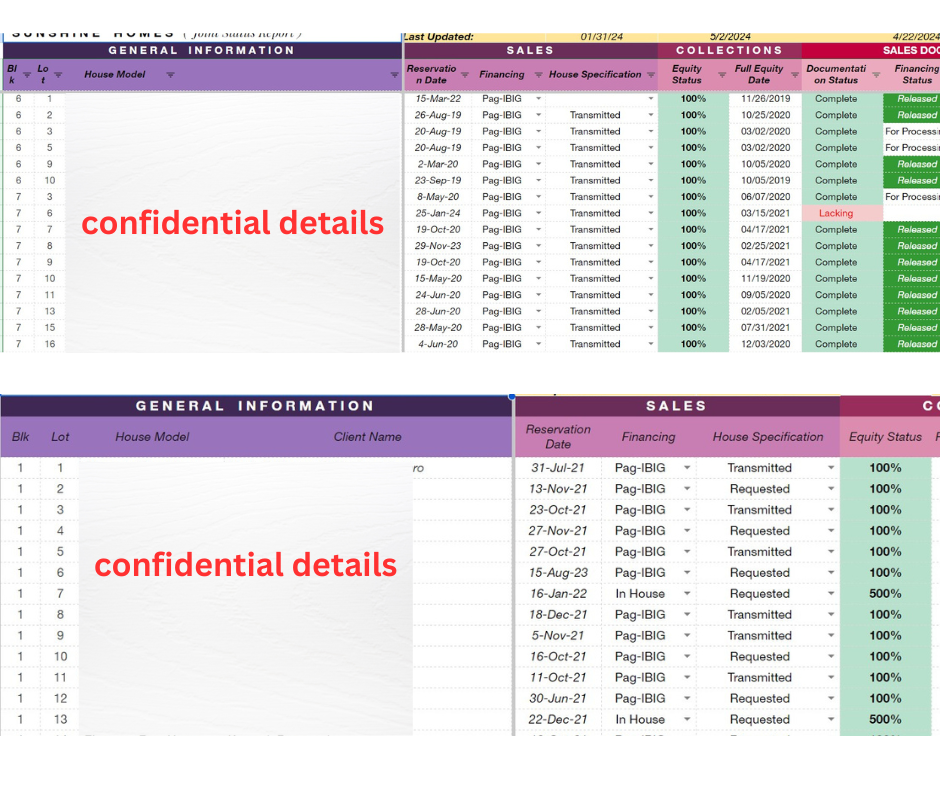Select the For Processing cell in 8-May-20 row
Screen dimensions: 940x788
pos(912,197)
